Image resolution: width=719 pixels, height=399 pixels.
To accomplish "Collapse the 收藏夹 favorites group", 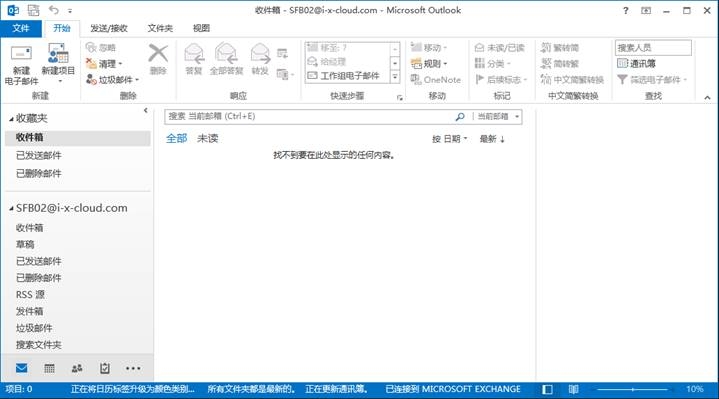I will [11, 119].
